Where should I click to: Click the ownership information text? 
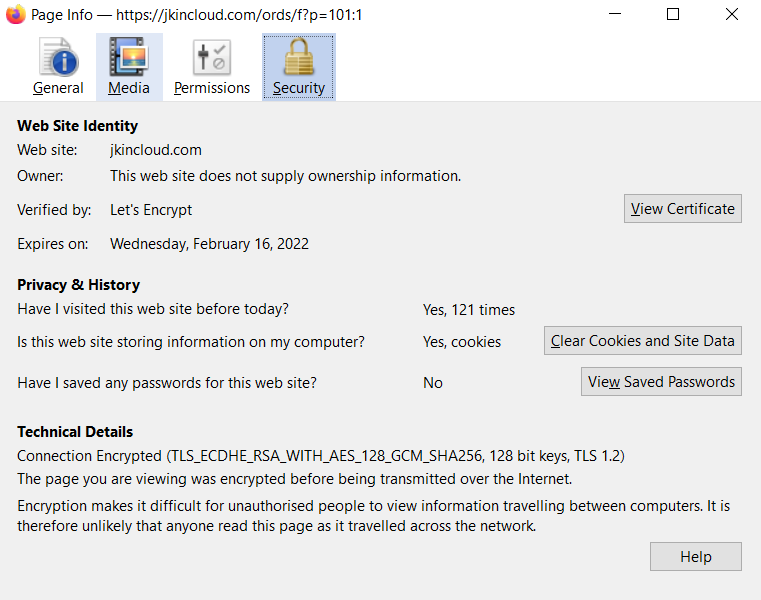point(285,176)
